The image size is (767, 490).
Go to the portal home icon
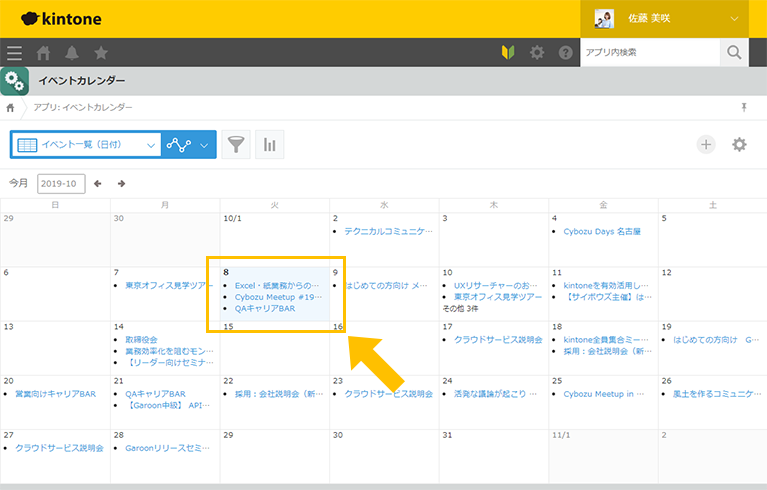click(43, 53)
